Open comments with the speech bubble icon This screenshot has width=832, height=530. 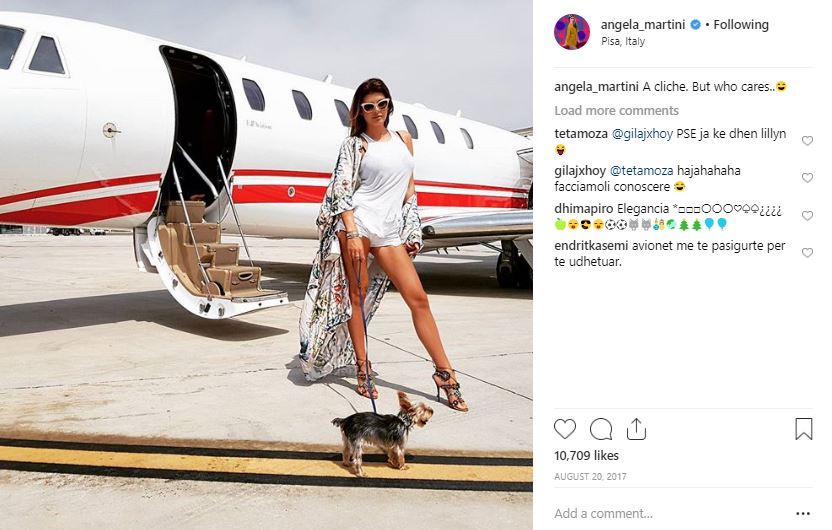[x=601, y=429]
